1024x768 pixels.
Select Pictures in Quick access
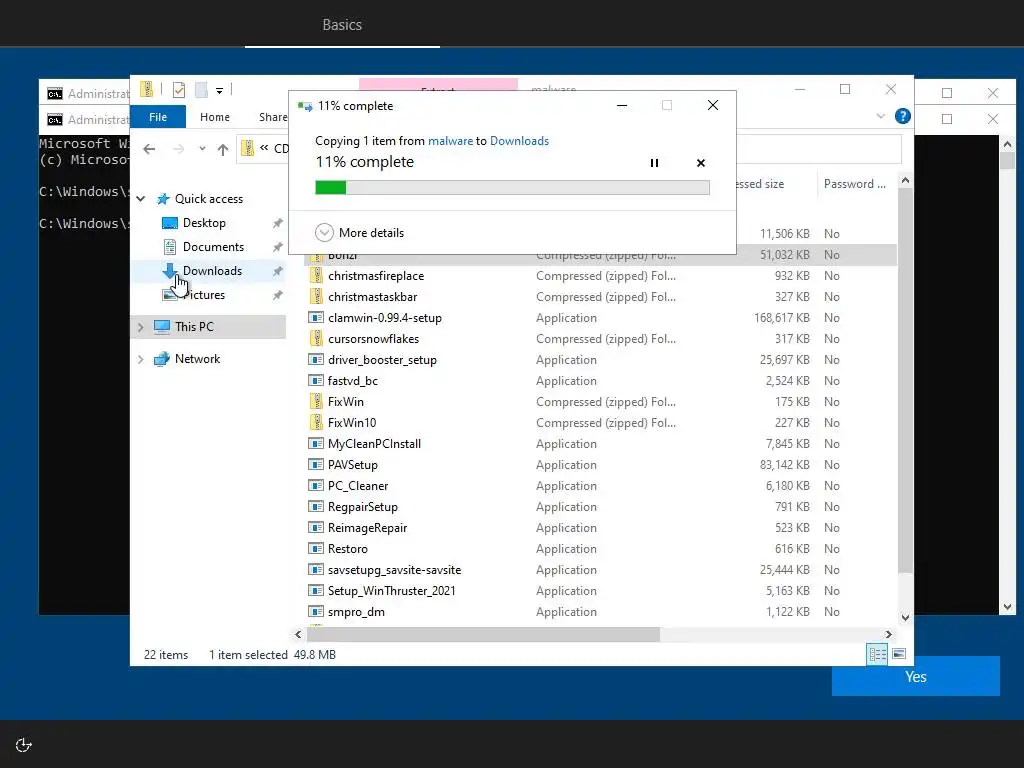coord(204,295)
